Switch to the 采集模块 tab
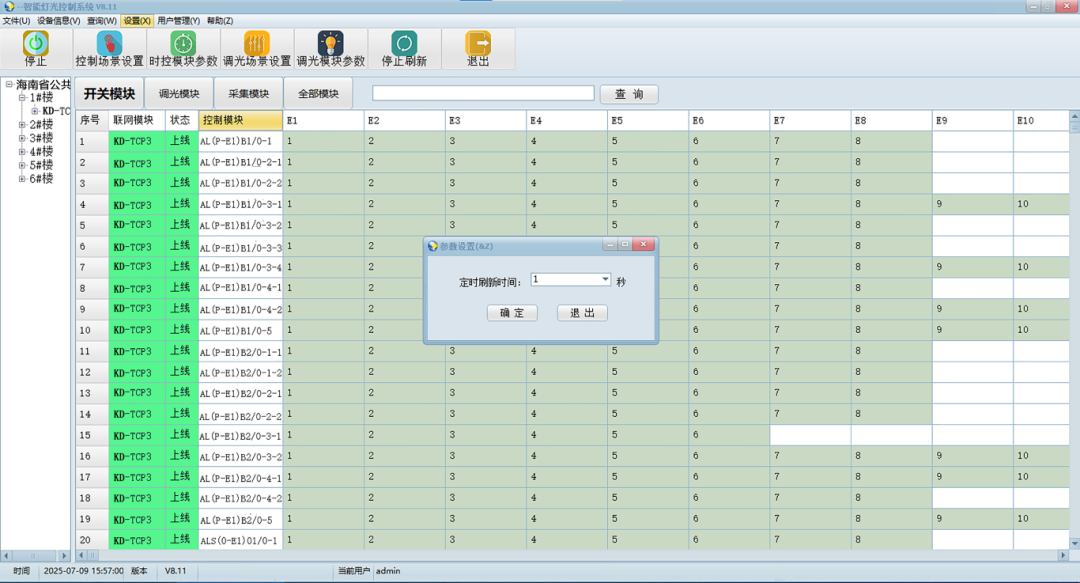The height and width of the screenshot is (583, 1080). (x=248, y=94)
